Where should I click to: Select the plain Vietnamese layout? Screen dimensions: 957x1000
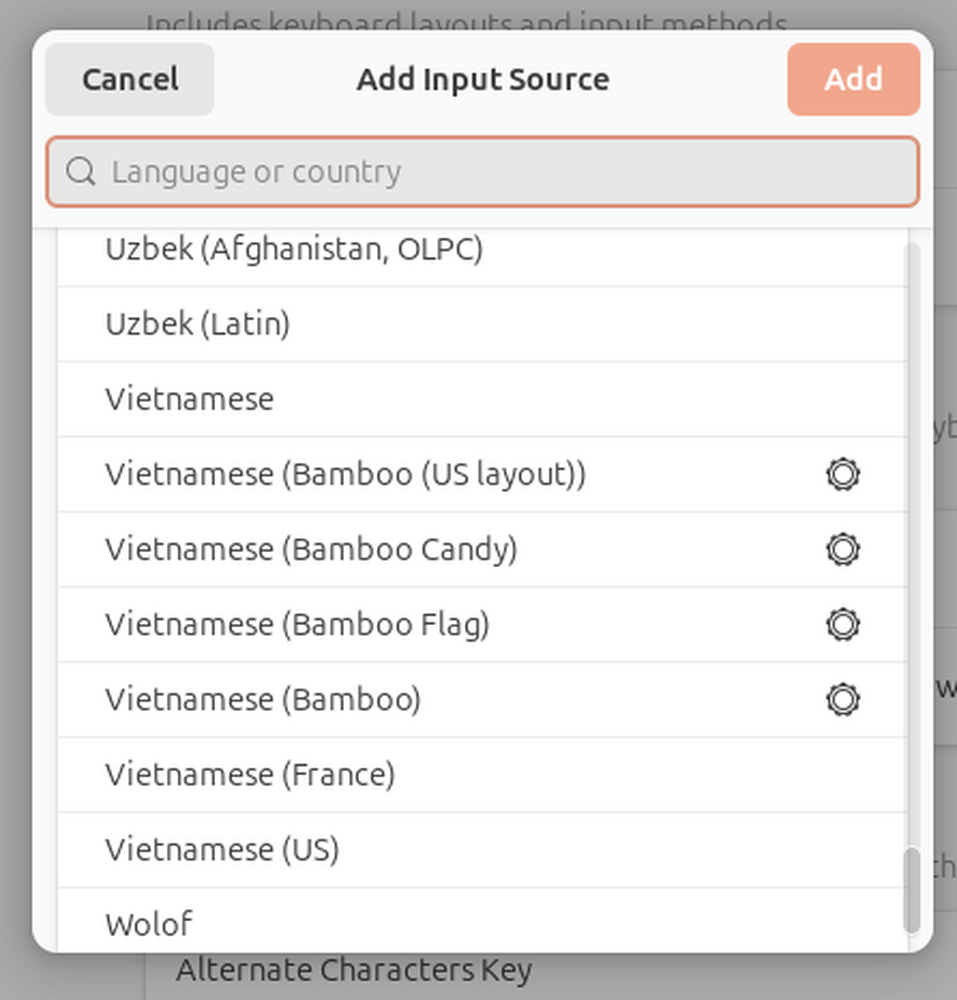tap(190, 399)
